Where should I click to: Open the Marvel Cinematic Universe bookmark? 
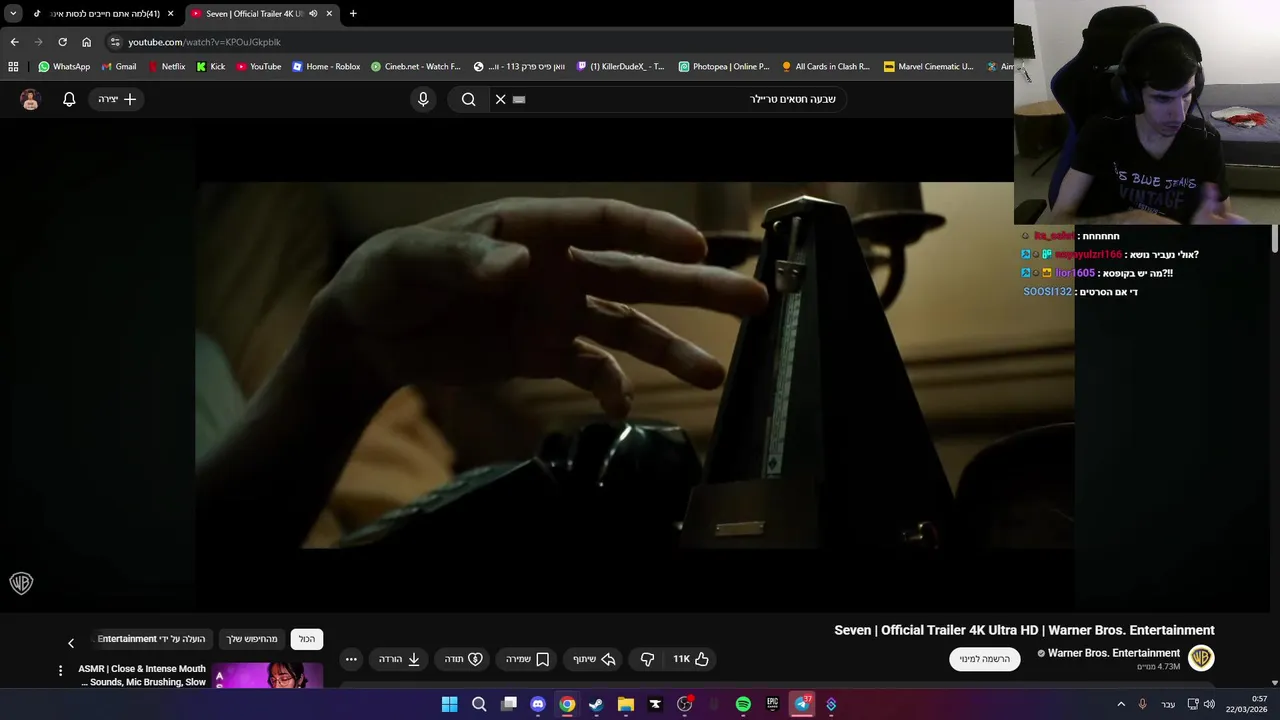click(x=928, y=67)
